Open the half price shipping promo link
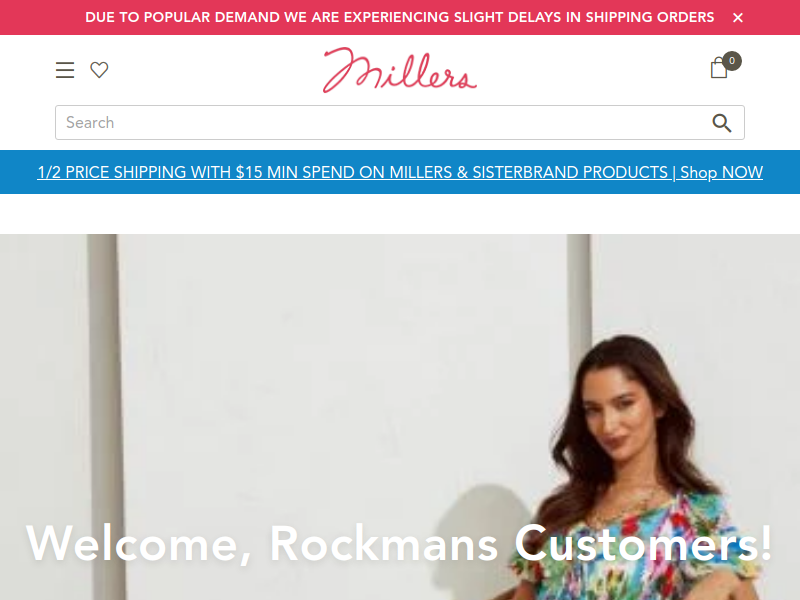This screenshot has width=800, height=600. point(400,172)
